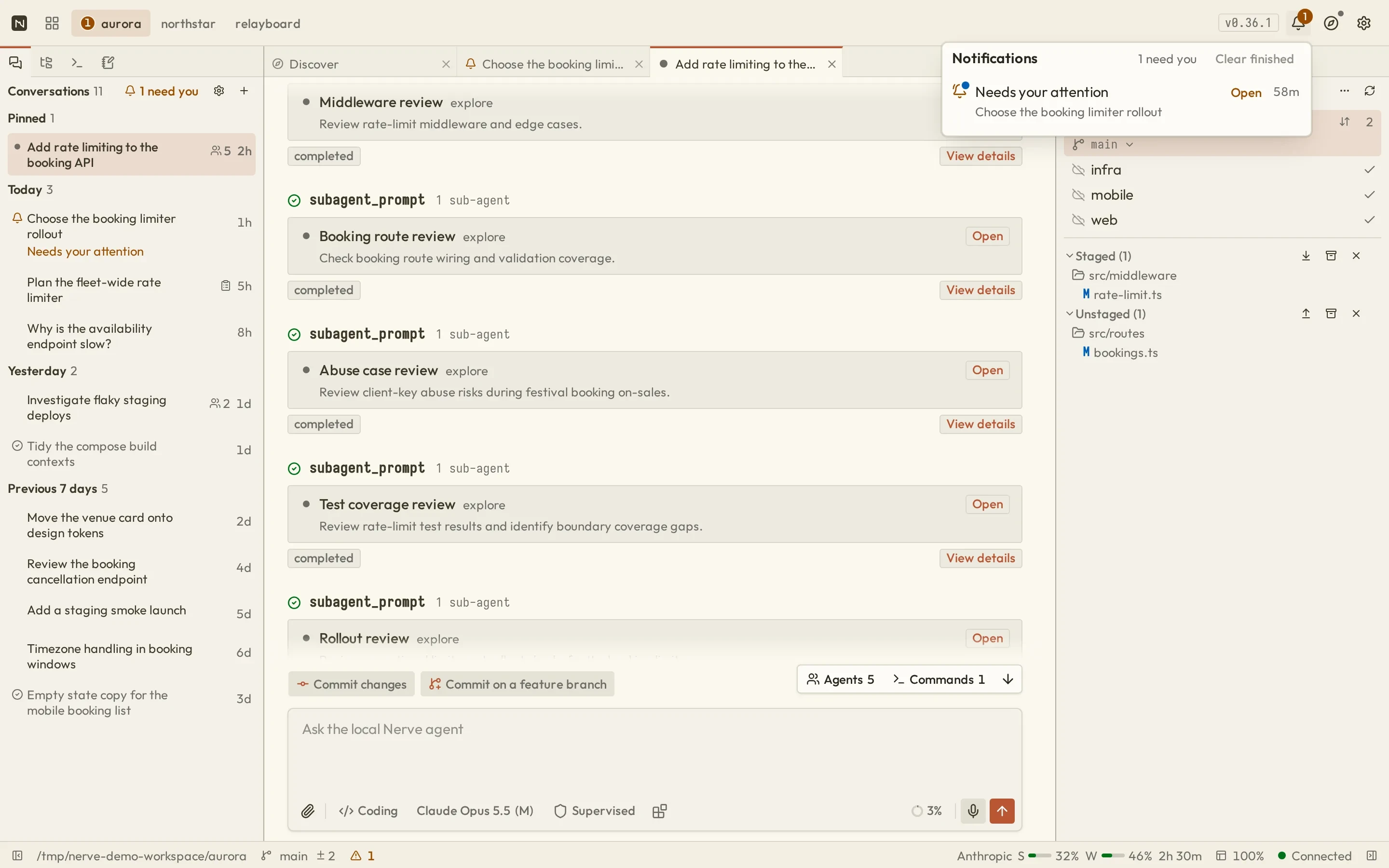Expand the Agents and Commands bar arrow
The height and width of the screenshot is (868, 1389).
click(x=1008, y=679)
